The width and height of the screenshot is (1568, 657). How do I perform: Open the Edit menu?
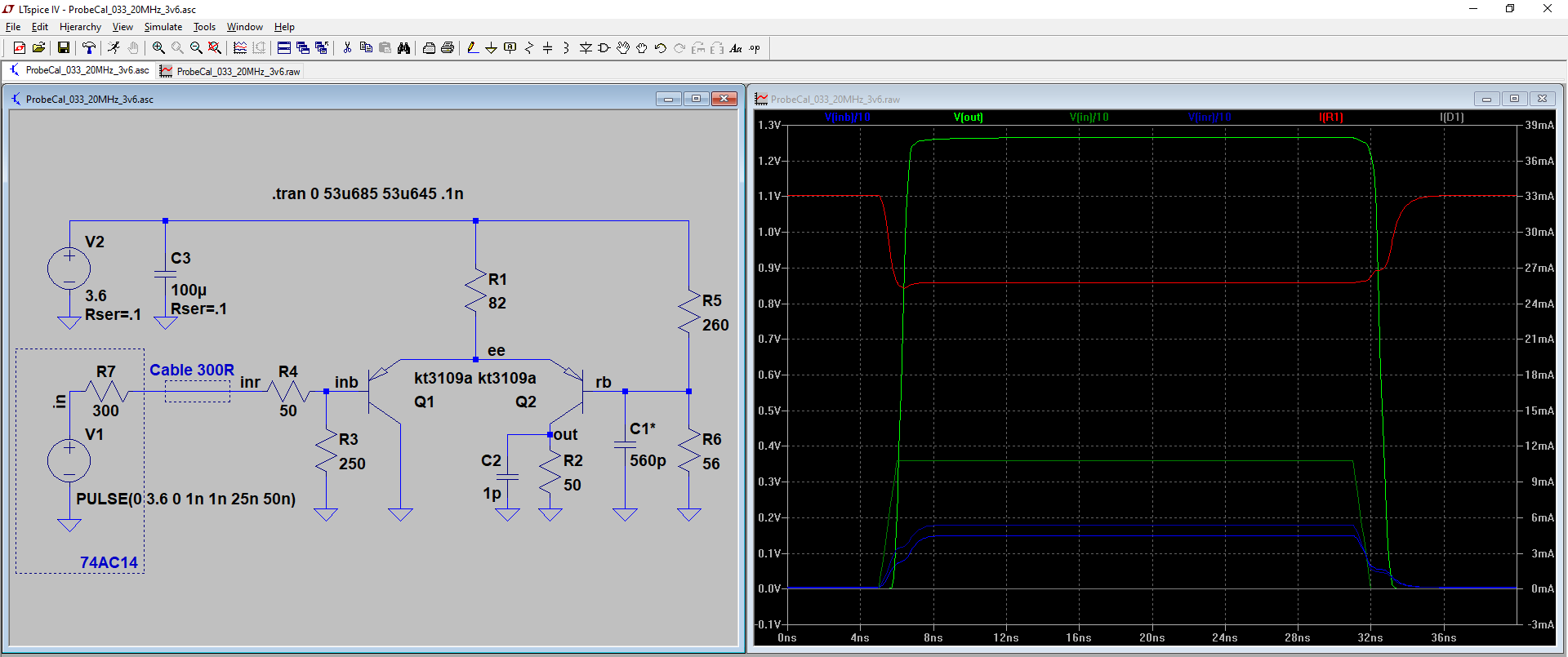[x=40, y=27]
